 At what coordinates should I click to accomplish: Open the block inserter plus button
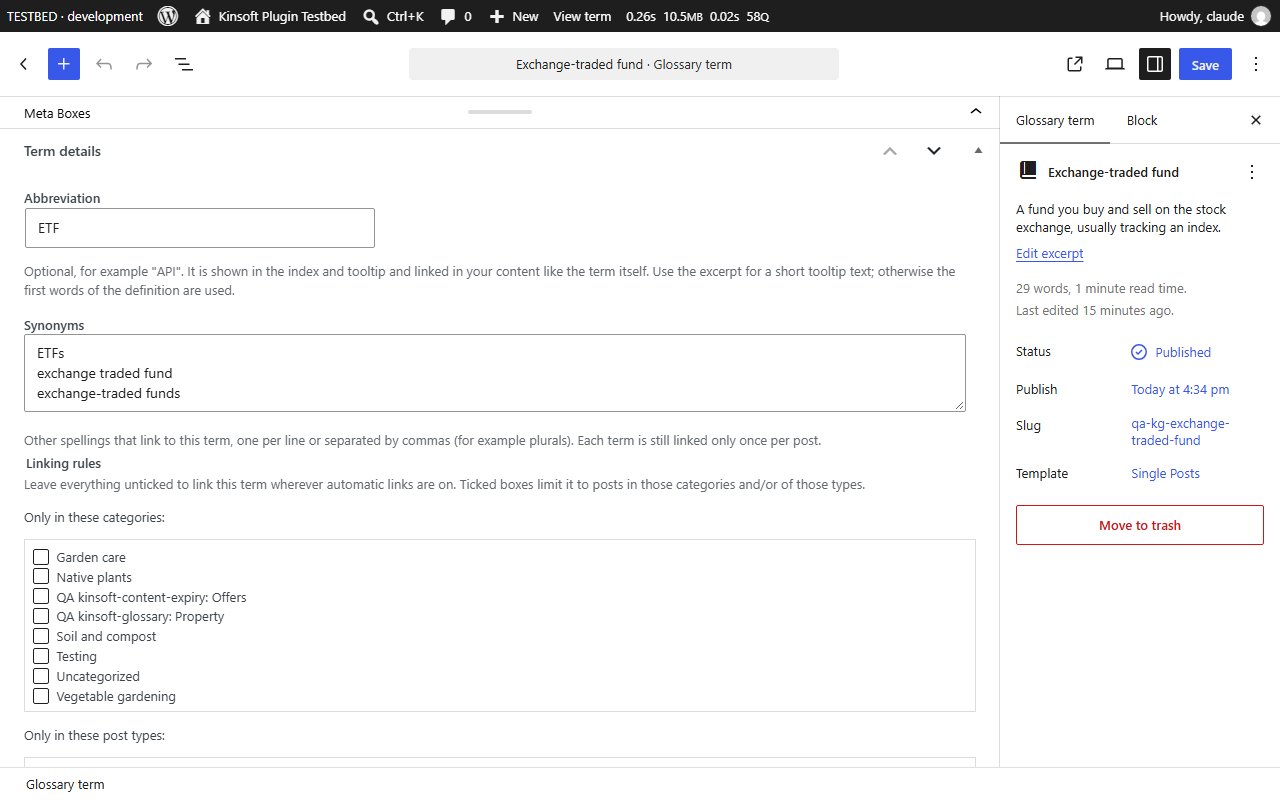[63, 64]
